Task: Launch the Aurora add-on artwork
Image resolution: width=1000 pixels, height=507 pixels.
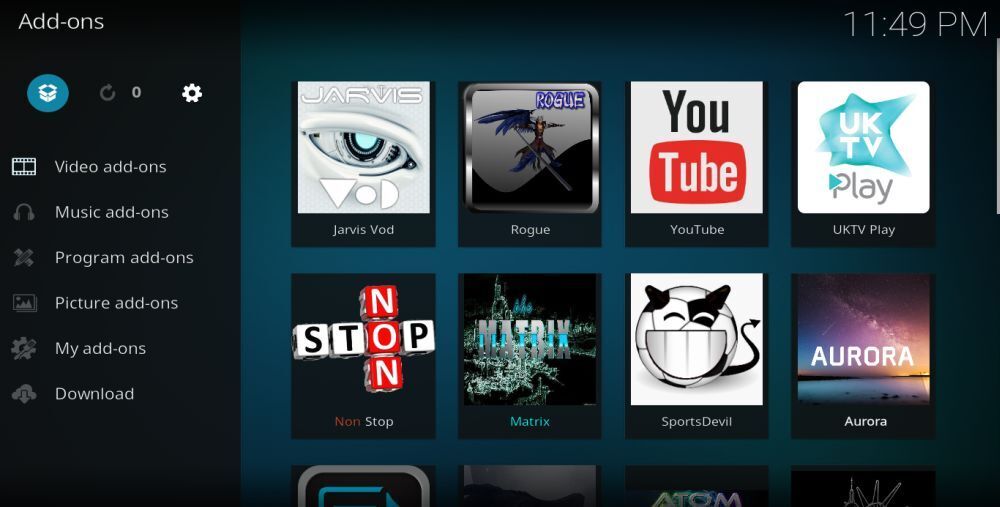Action: point(864,339)
